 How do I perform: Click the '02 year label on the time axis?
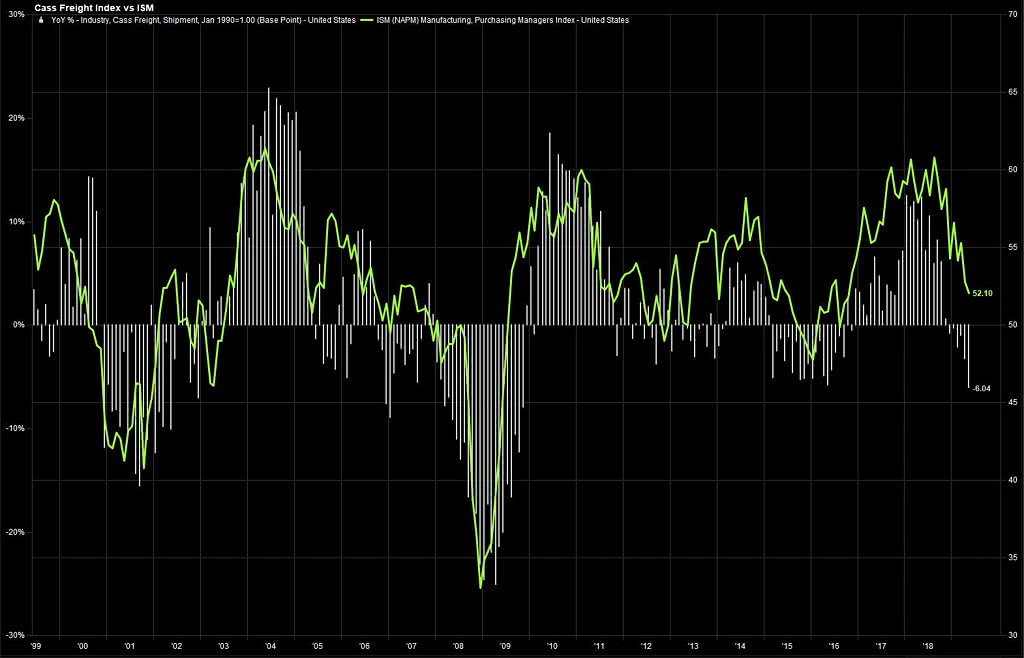point(176,646)
